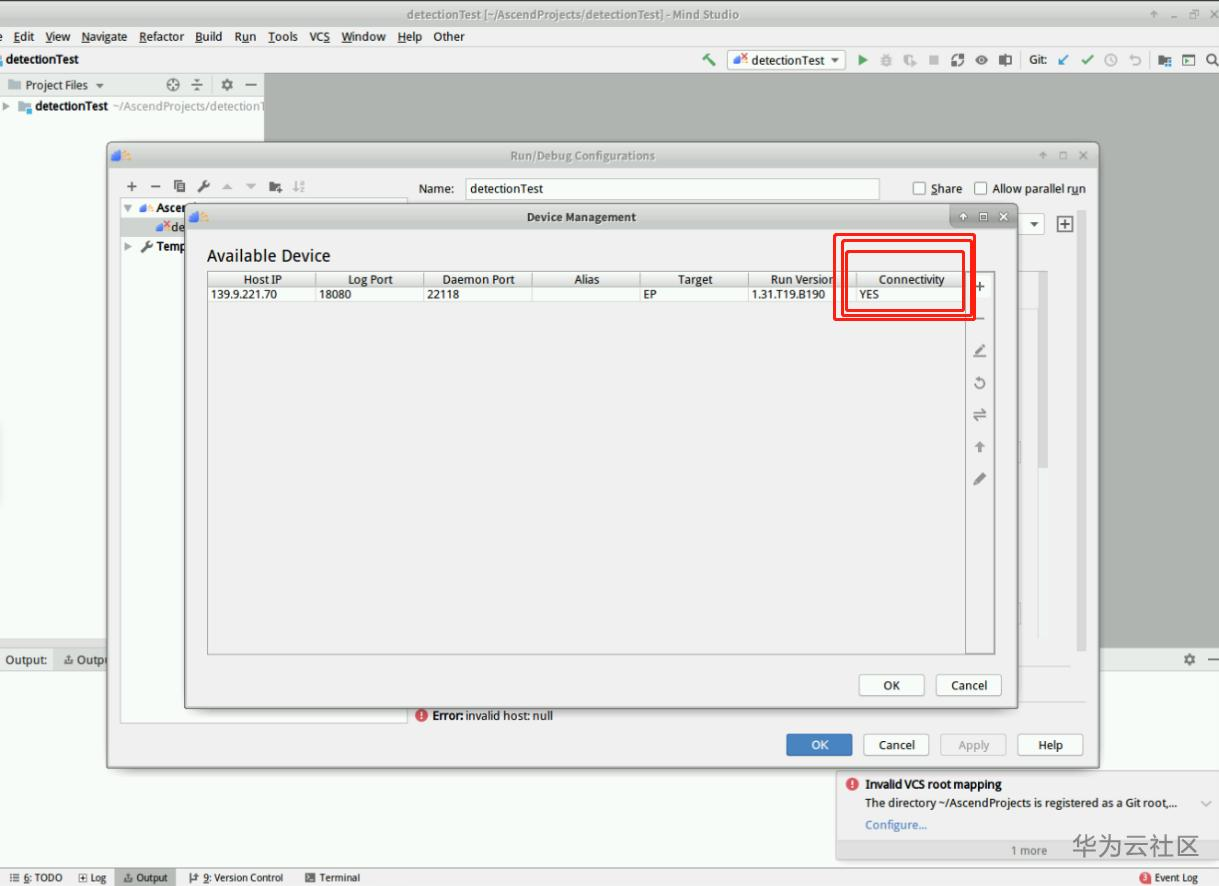
Task: Click the wrench edit defaults icon
Action: coord(204,187)
